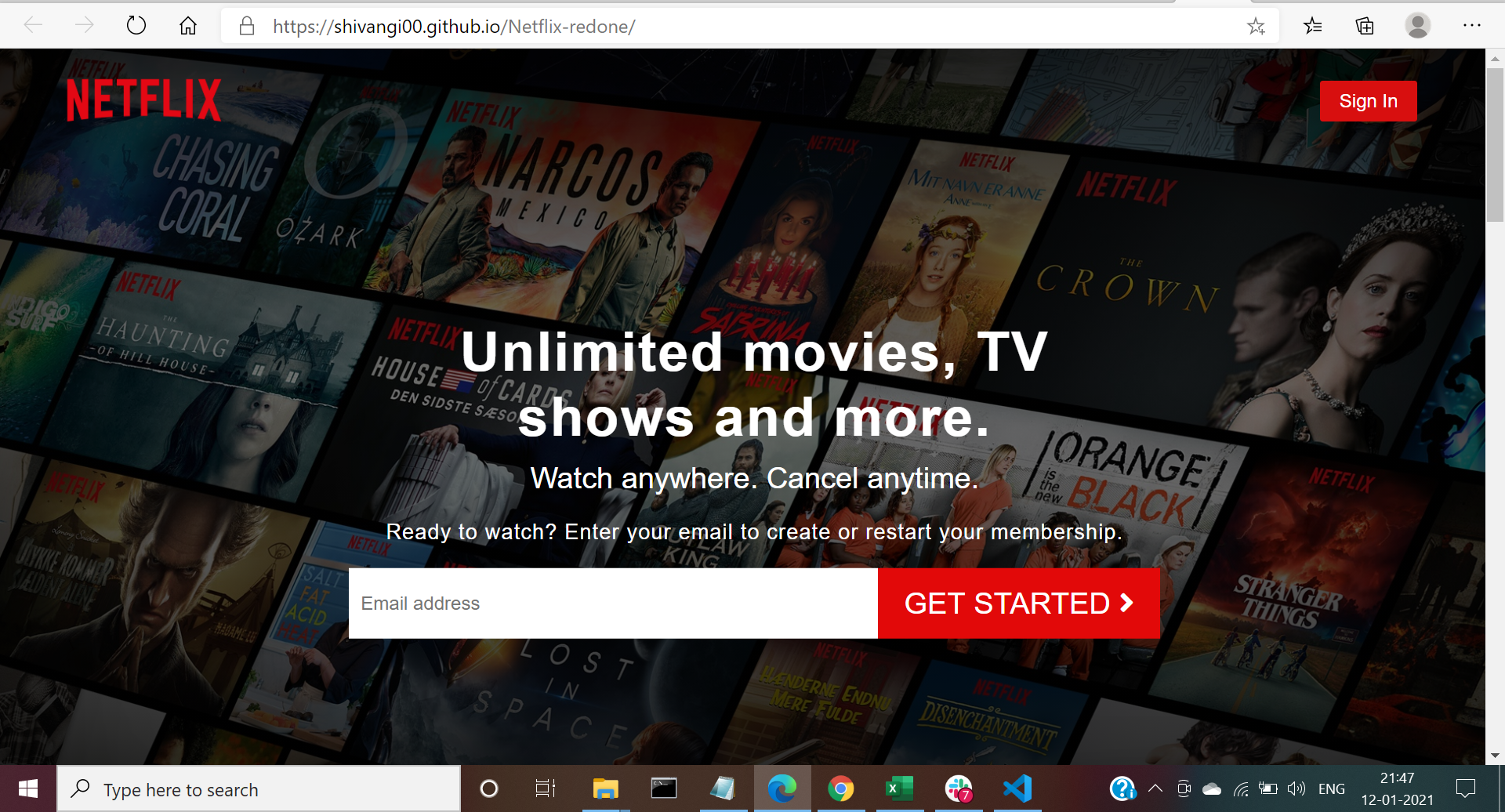Open Task View on the taskbar
This screenshot has width=1505, height=812.
(546, 788)
